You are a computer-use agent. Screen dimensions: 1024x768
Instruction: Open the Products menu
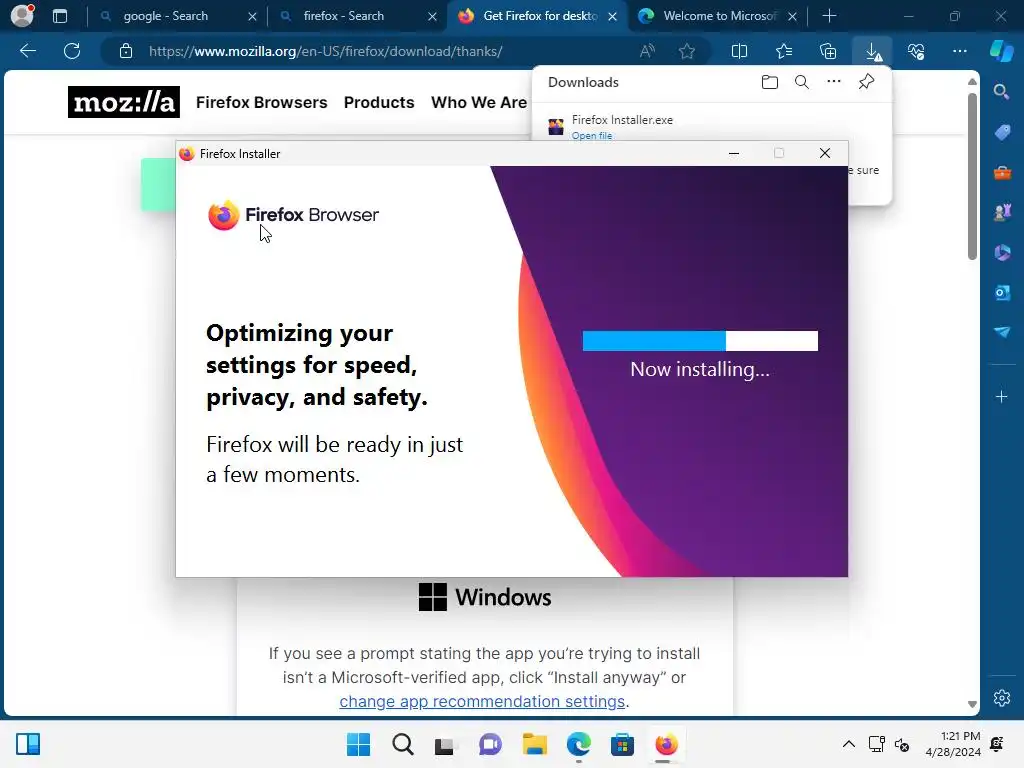click(379, 103)
